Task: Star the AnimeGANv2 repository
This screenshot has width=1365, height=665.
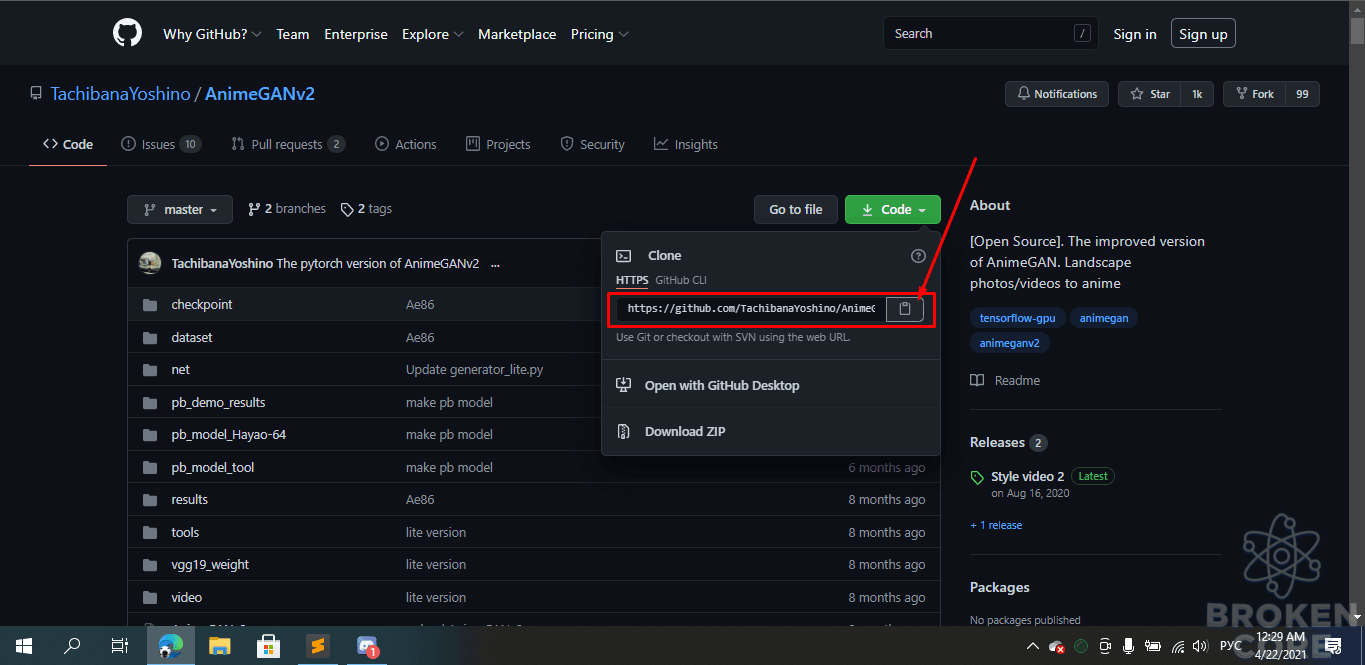Action: (1150, 94)
